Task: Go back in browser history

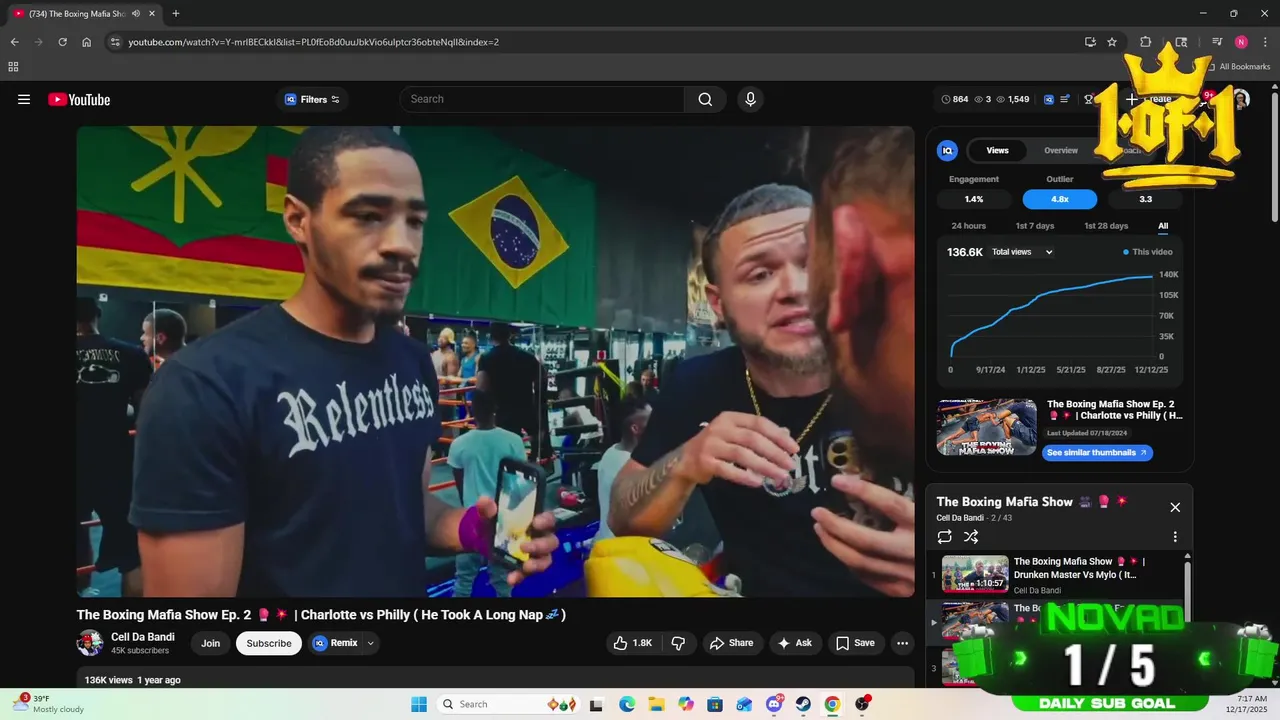Action: click(14, 42)
